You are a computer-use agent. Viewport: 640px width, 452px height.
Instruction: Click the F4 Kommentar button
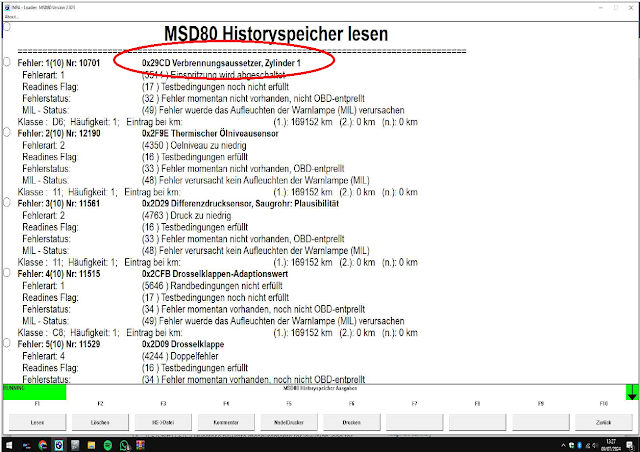coord(226,422)
